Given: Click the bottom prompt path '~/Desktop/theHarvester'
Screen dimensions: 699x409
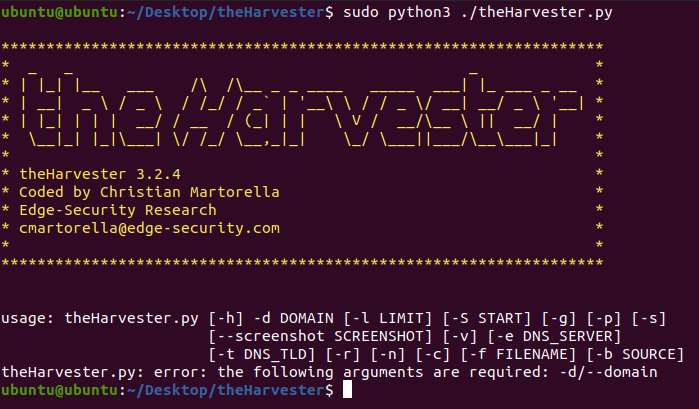Looking at the screenshot, I should pyautogui.click(x=226, y=390).
